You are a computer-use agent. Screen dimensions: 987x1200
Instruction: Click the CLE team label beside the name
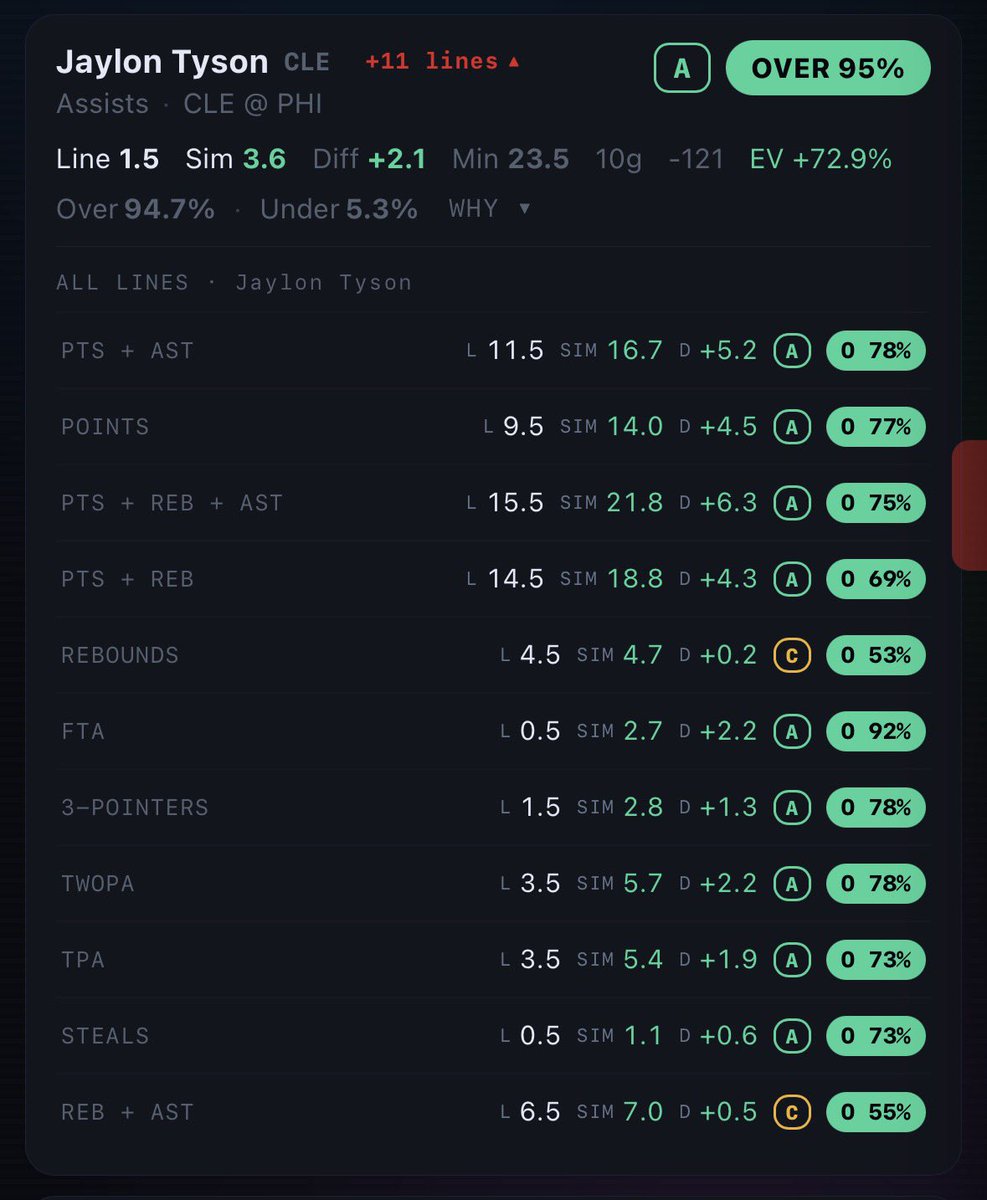(x=307, y=62)
